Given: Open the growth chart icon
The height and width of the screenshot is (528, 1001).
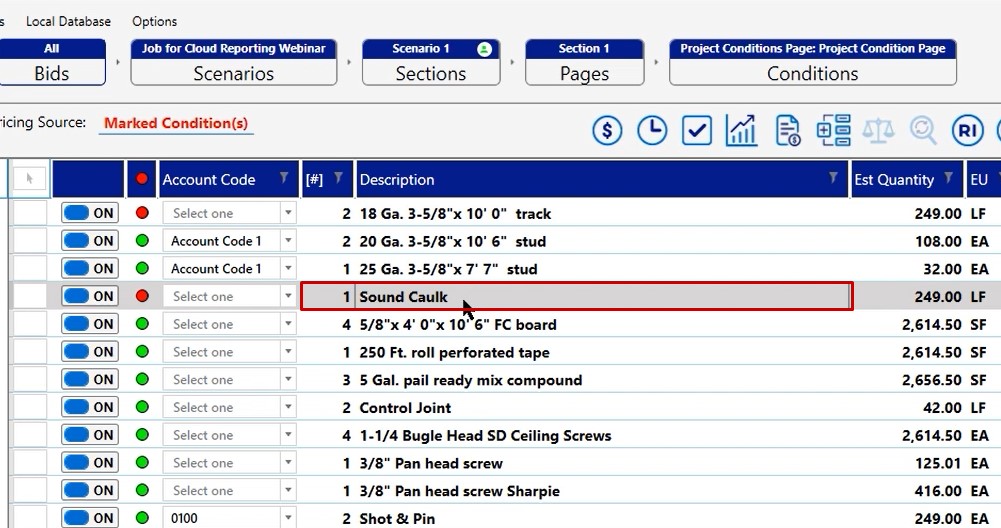Looking at the screenshot, I should click(742, 130).
